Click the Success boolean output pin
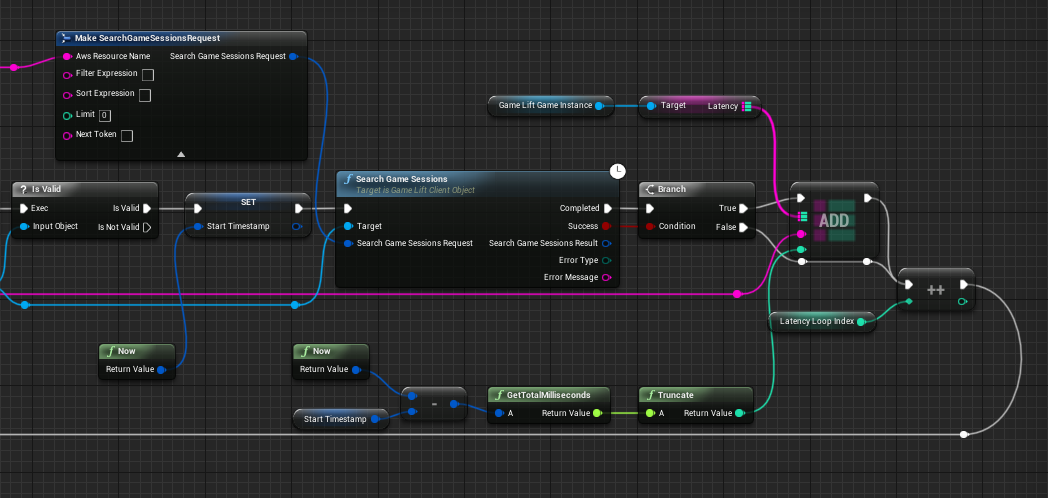This screenshot has height=498, width=1048. point(606,226)
